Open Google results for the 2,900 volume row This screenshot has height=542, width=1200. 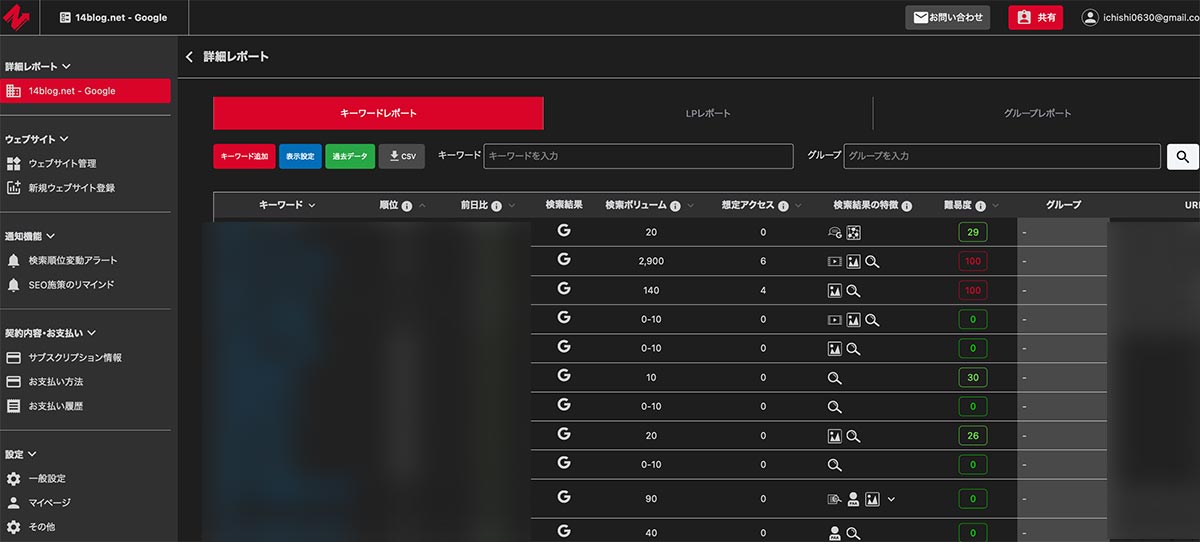(x=564, y=260)
